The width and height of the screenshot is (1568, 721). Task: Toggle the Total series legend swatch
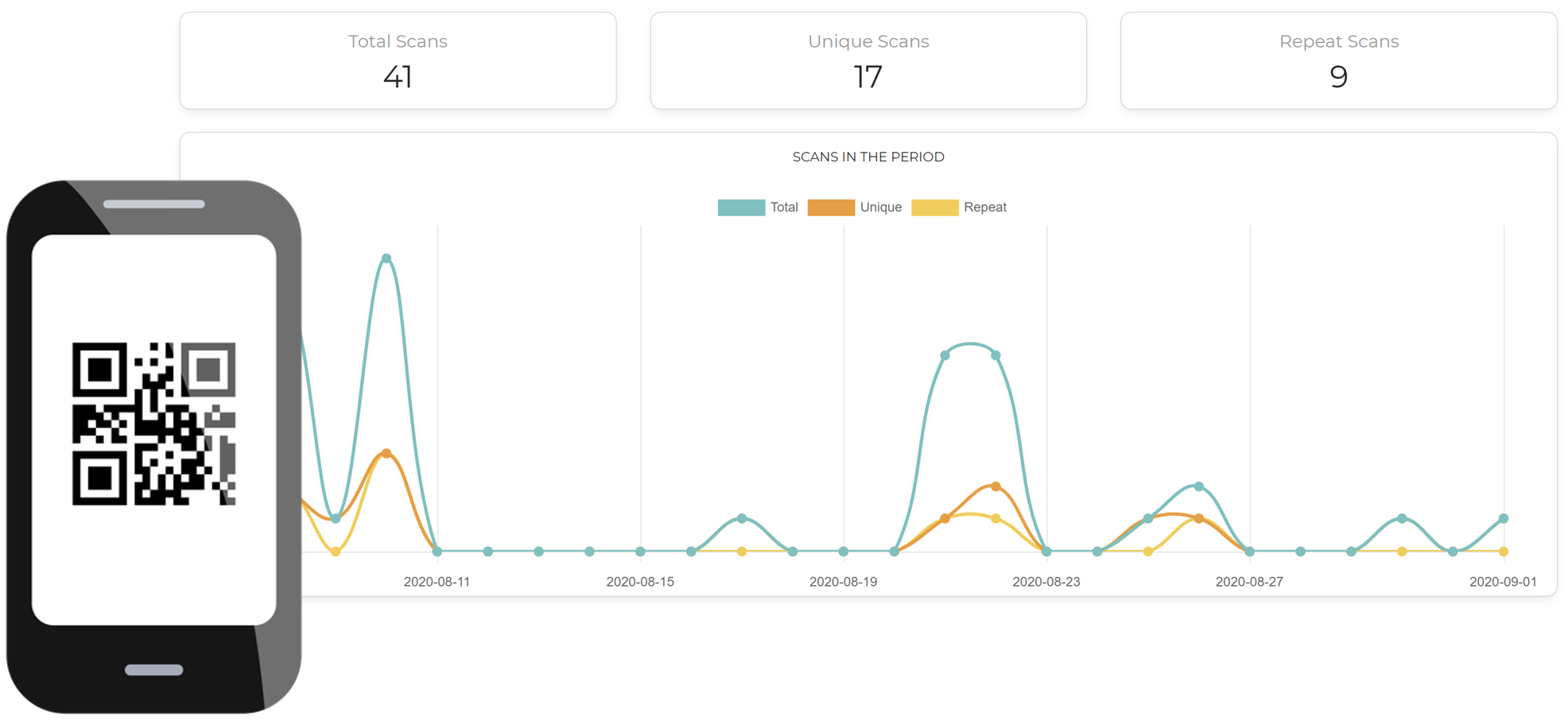click(x=741, y=207)
